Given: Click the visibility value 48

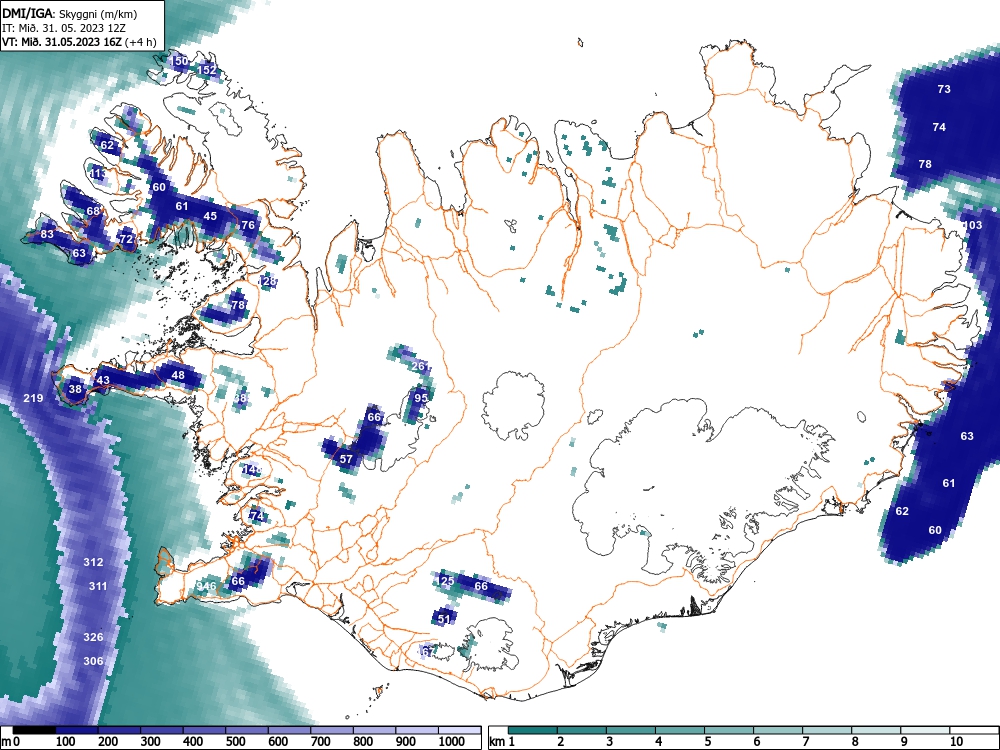Looking at the screenshot, I should click(178, 375).
